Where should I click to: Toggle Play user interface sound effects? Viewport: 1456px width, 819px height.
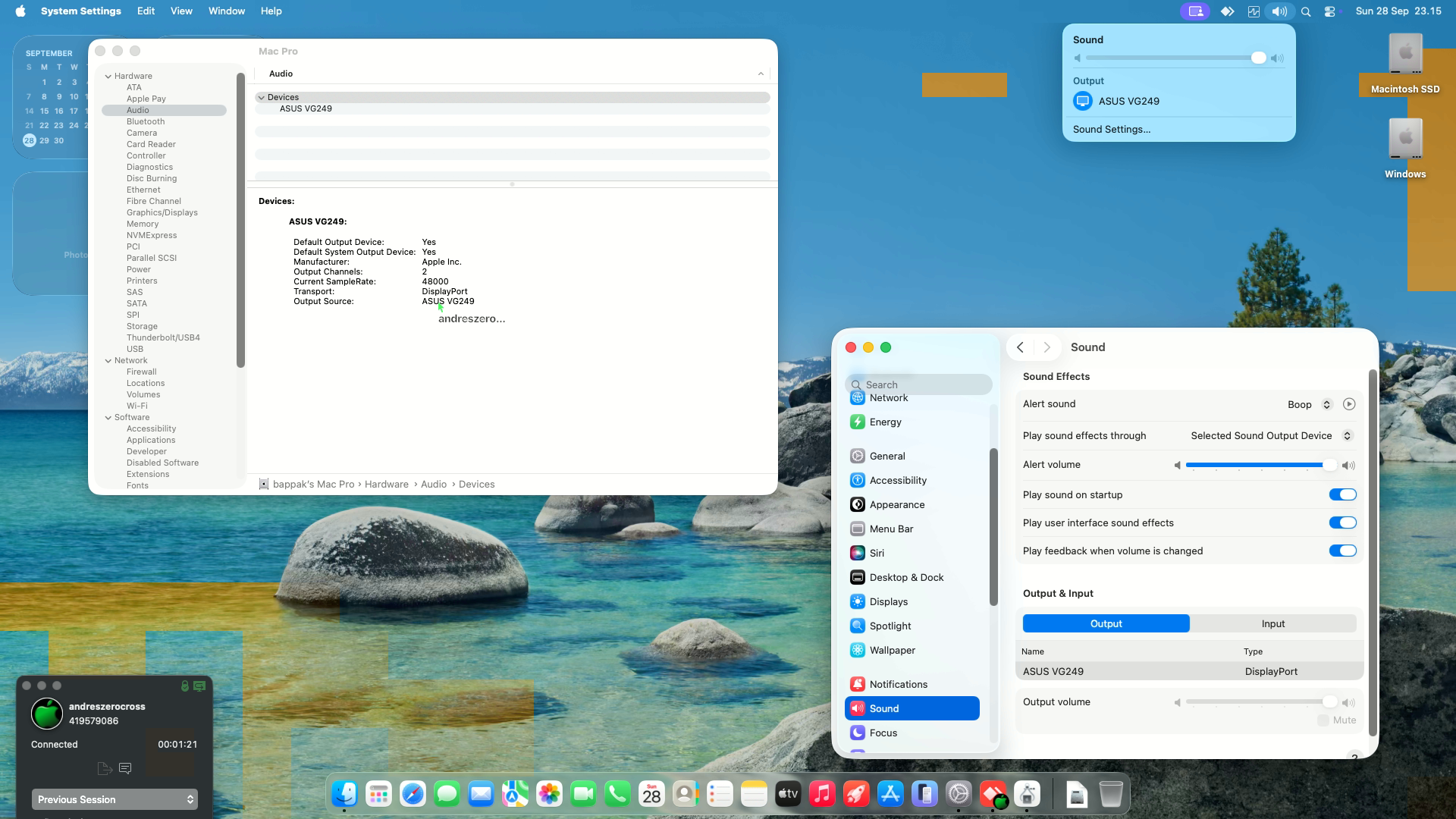click(x=1342, y=522)
